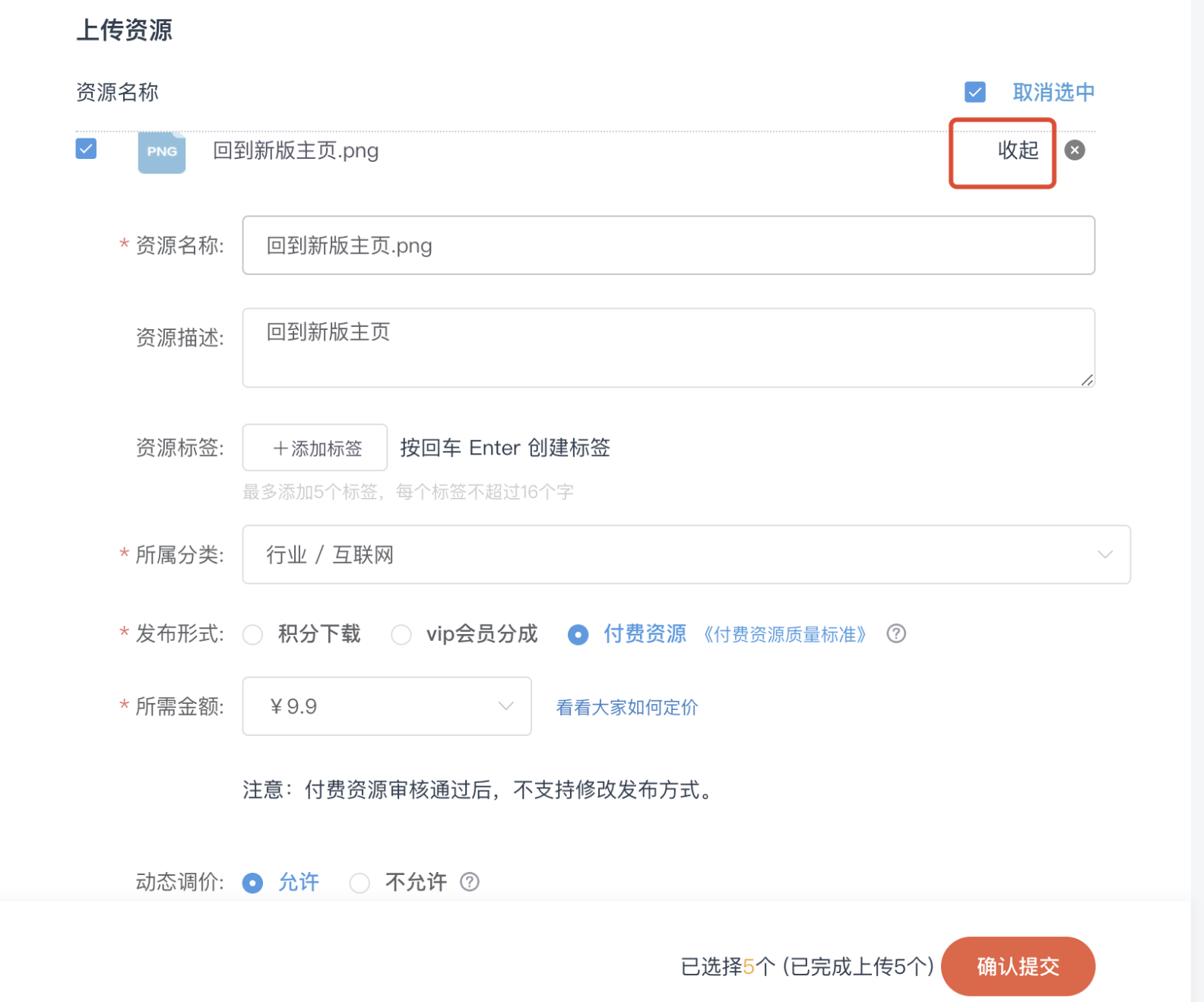Select the 积分下载 radio option

click(252, 634)
